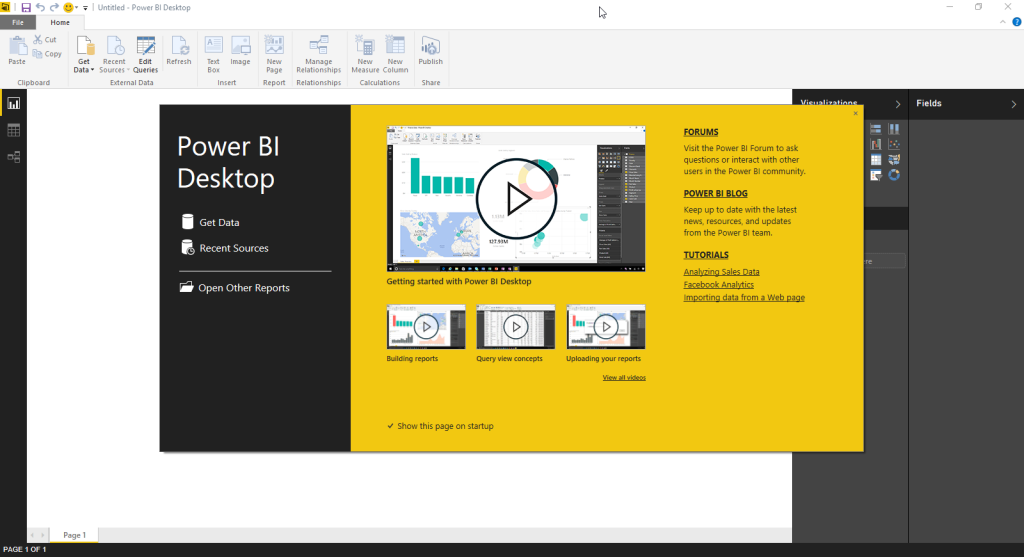Collapse the Fields pane chevron

(1013, 104)
